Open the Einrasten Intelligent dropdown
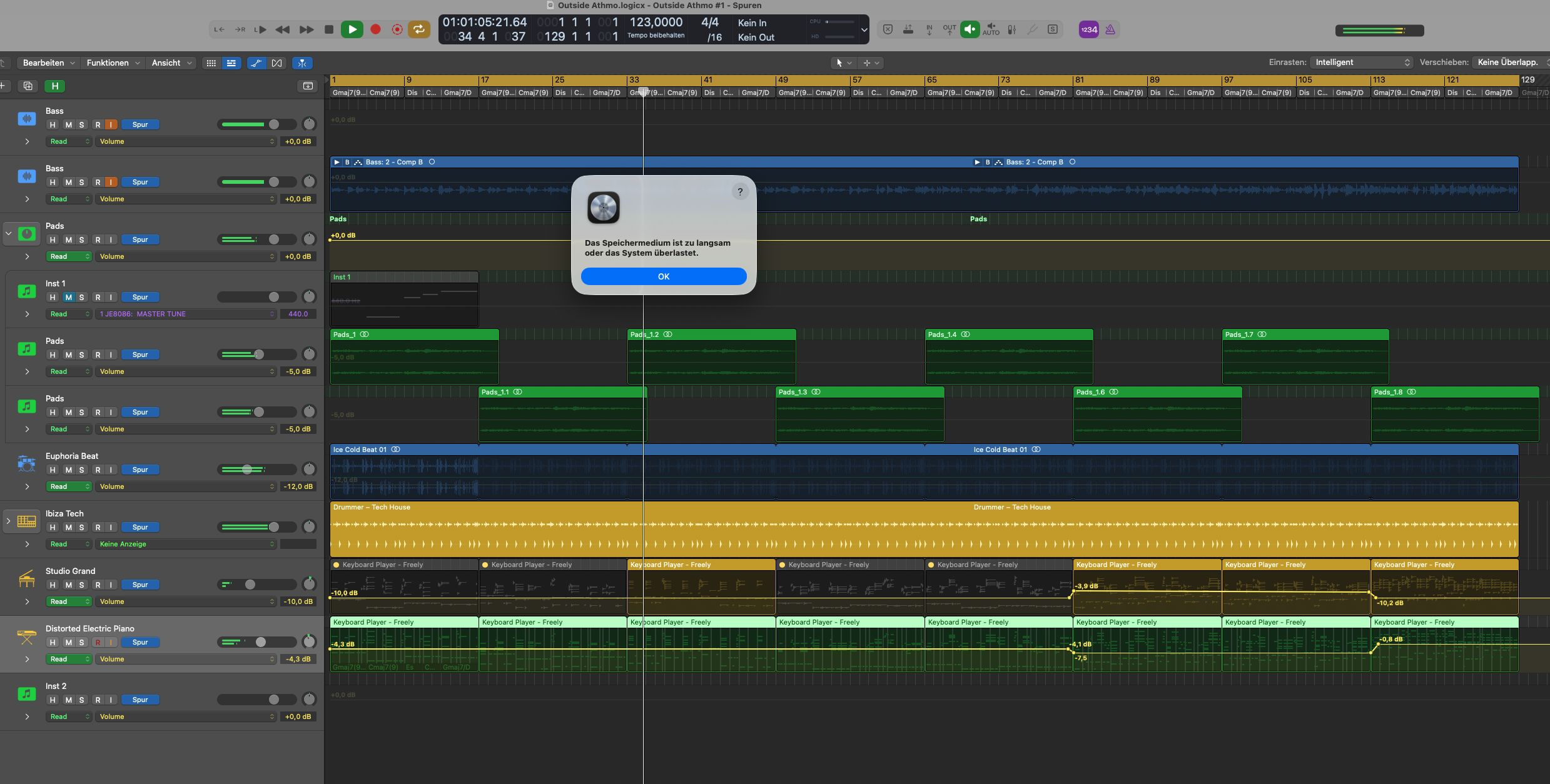 [x=1362, y=63]
